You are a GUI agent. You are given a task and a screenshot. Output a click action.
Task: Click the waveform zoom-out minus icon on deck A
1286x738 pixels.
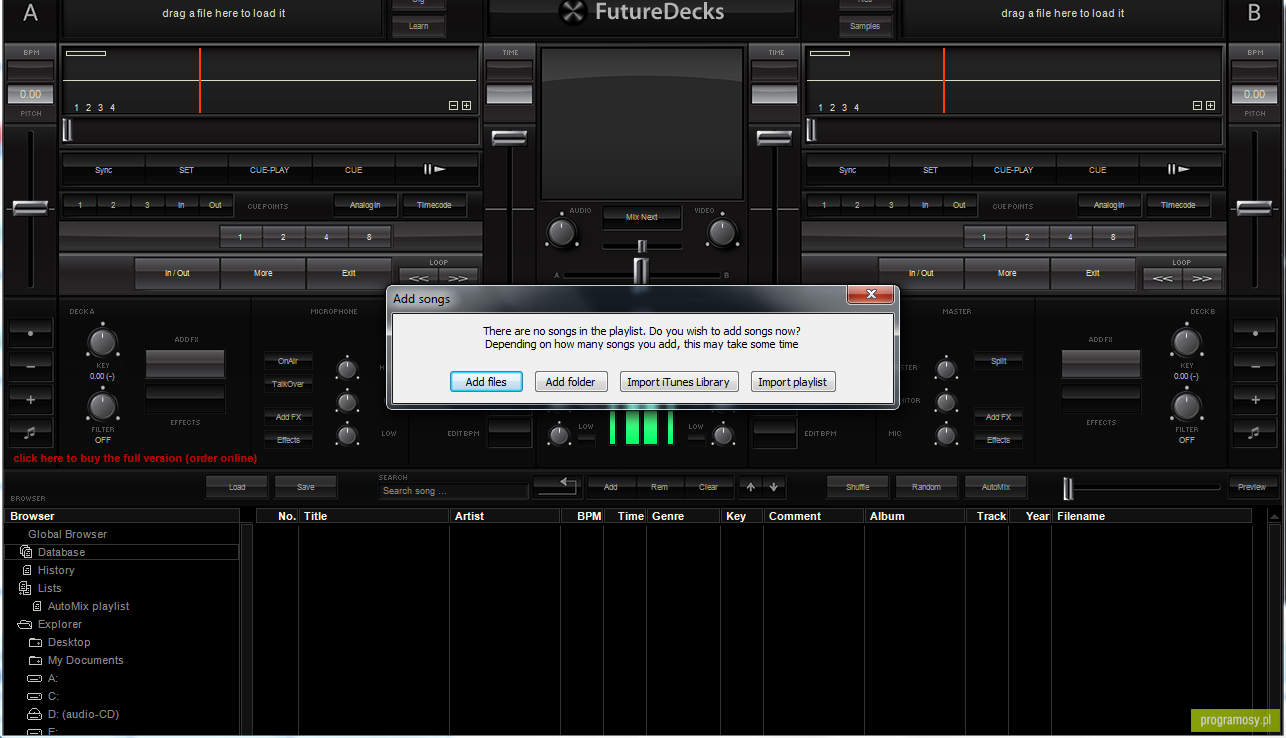(453, 106)
